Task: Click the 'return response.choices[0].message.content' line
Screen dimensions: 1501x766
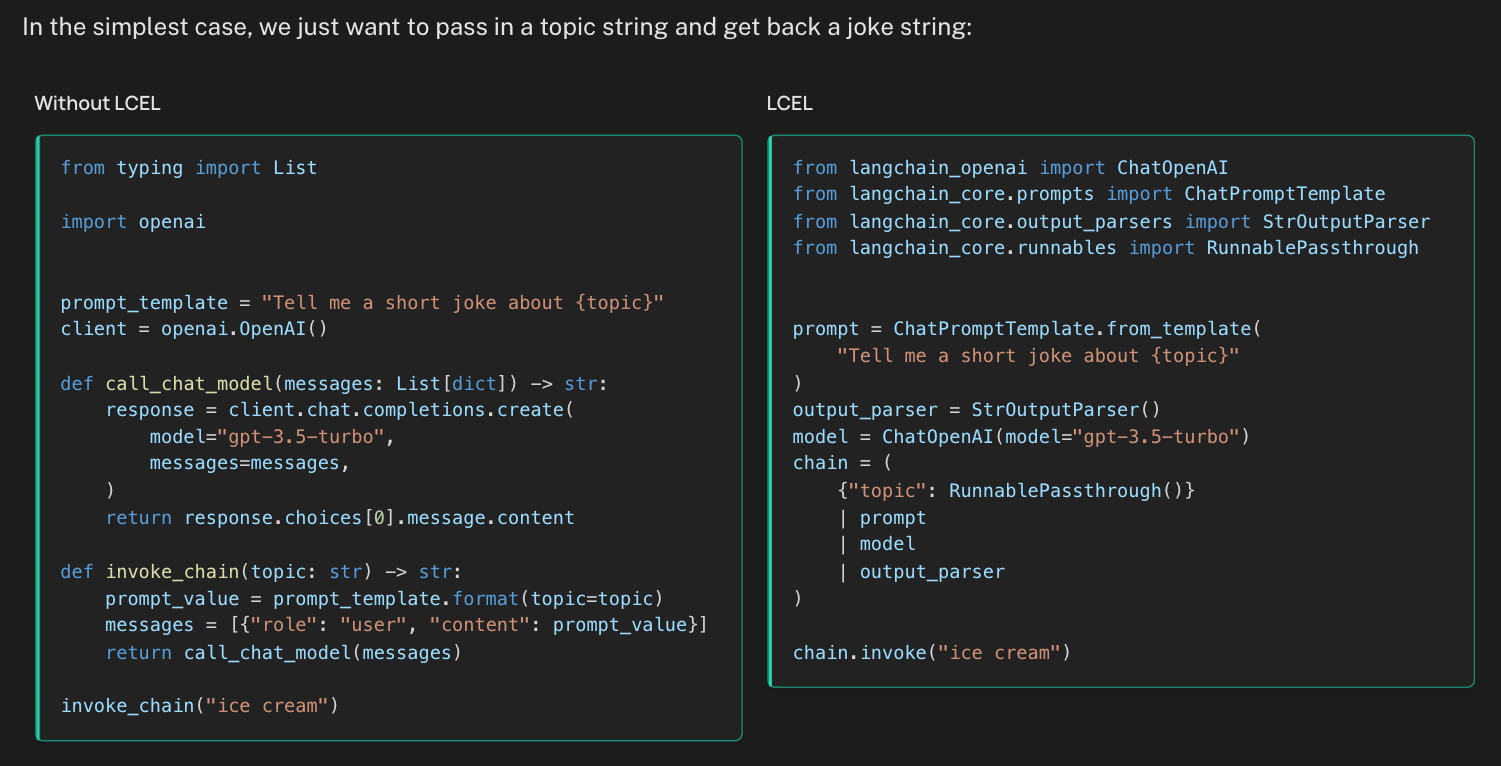Action: coord(340,518)
